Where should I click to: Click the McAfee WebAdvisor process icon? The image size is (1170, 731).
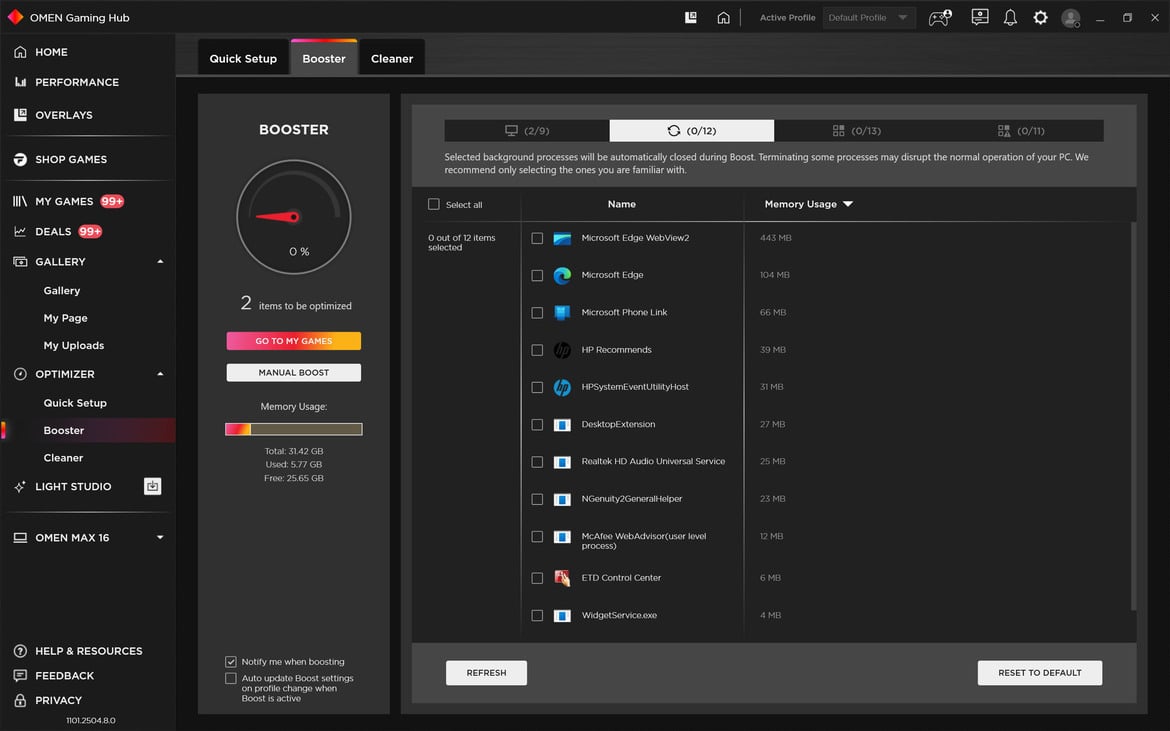pos(562,536)
